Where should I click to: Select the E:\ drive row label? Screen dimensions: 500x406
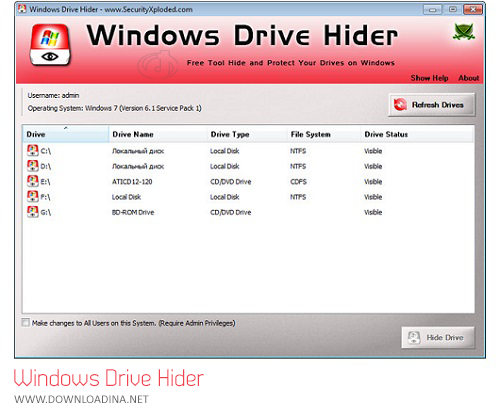pyautogui.click(x=45, y=182)
